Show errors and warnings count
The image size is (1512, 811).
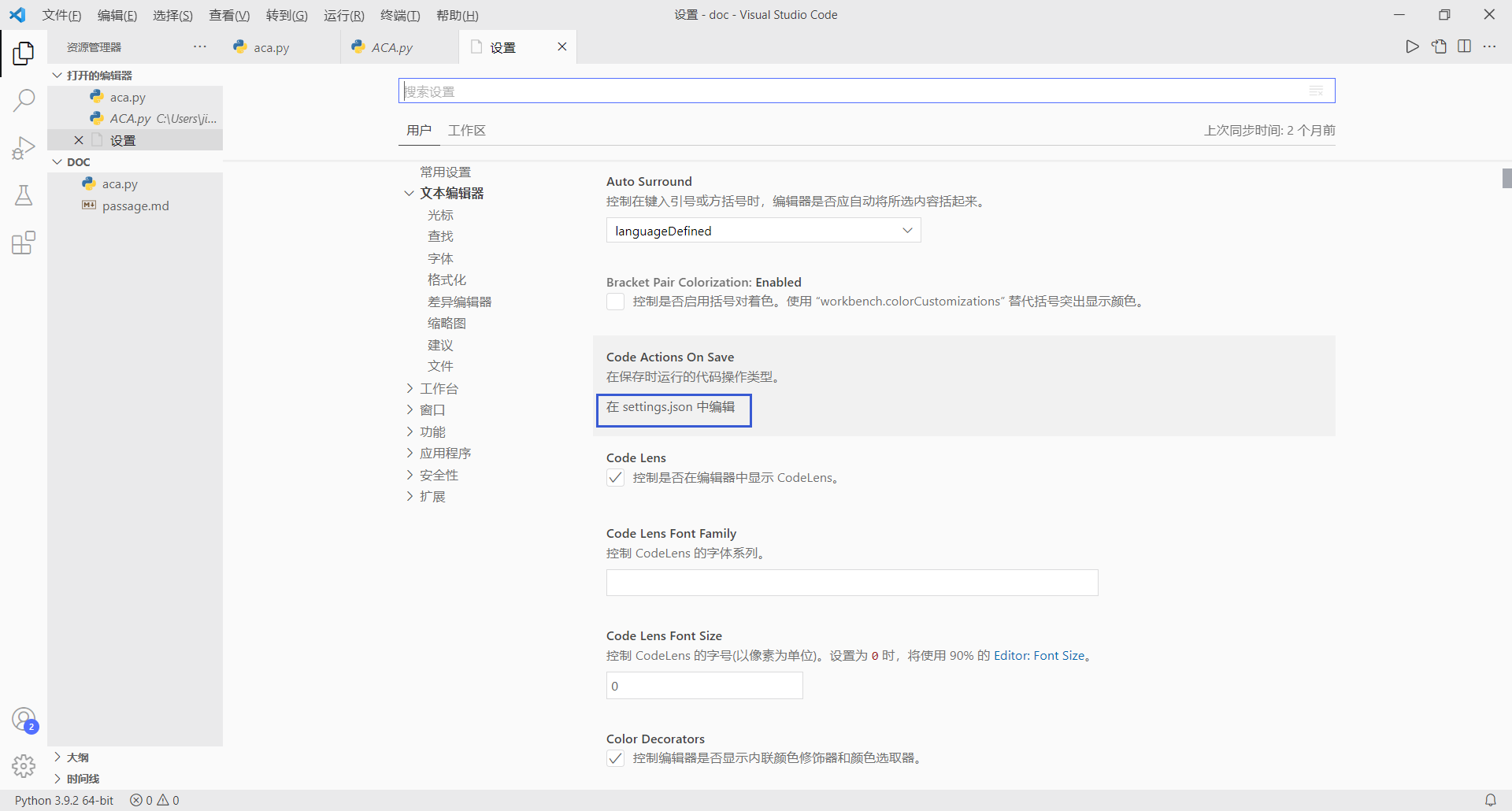[x=154, y=800]
